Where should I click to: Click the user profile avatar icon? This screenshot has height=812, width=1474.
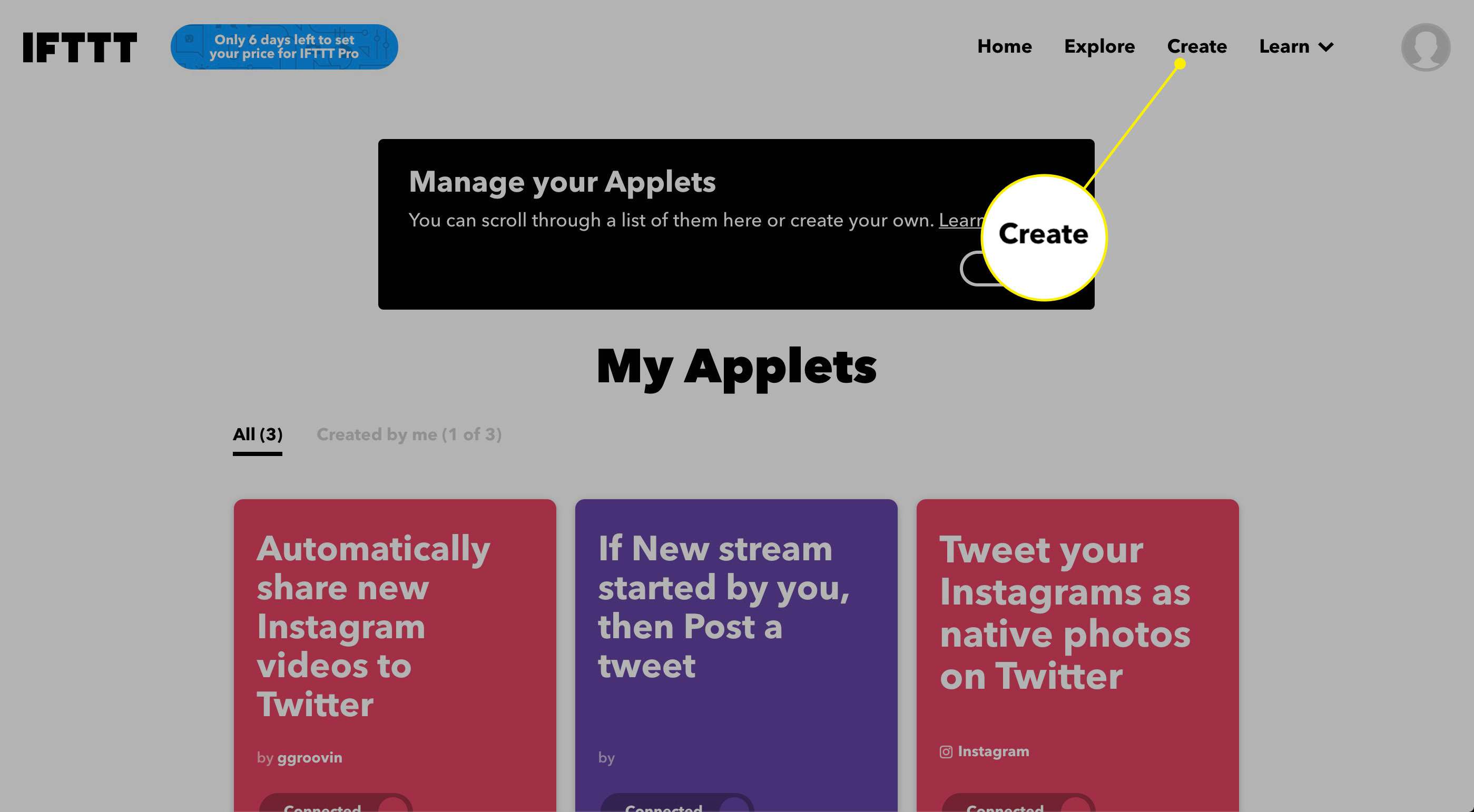coord(1427,47)
